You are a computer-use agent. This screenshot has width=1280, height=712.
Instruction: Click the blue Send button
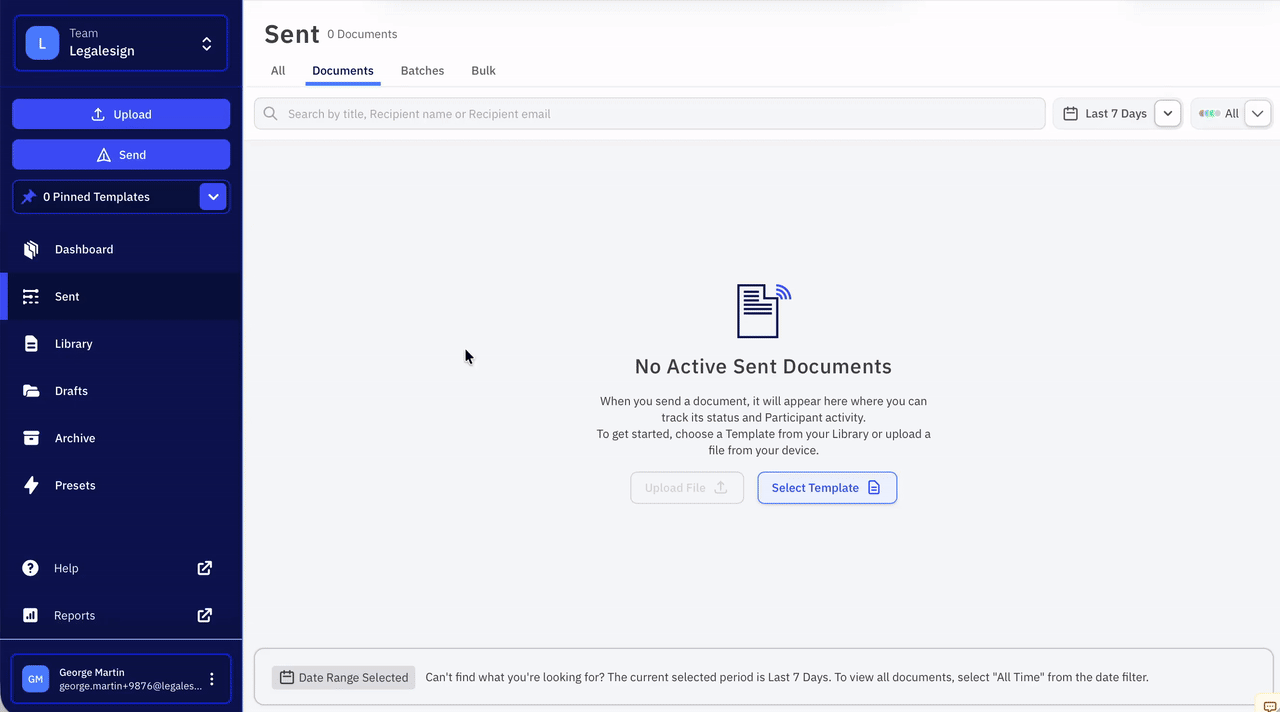pyautogui.click(x=120, y=154)
